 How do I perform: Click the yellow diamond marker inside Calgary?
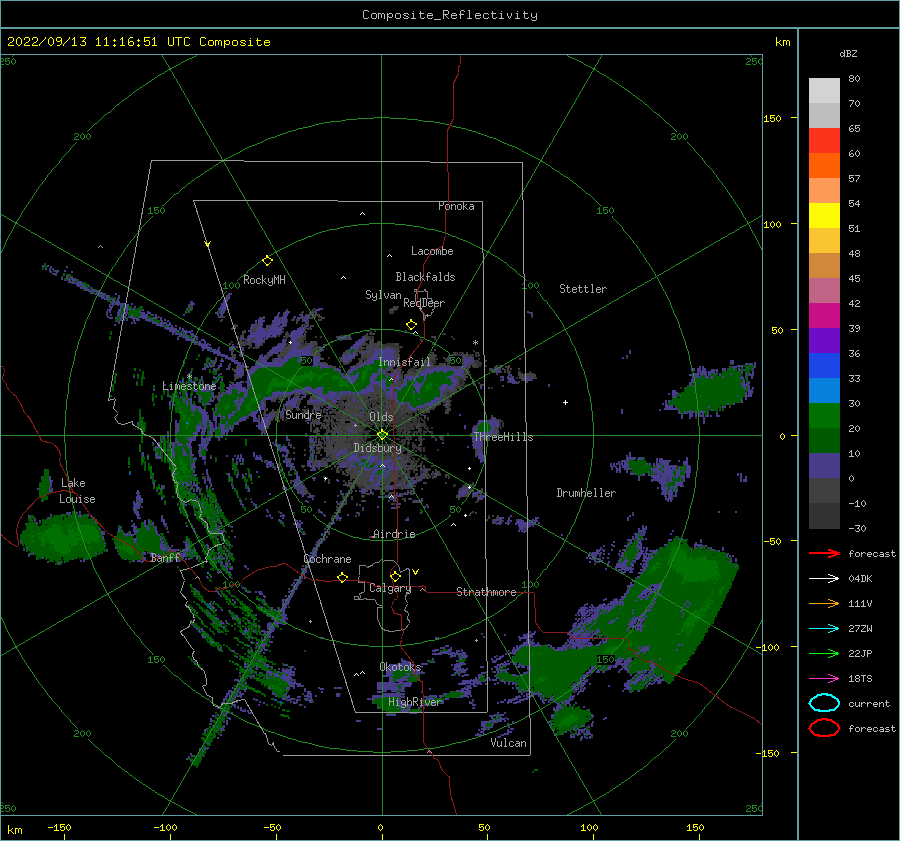395,576
